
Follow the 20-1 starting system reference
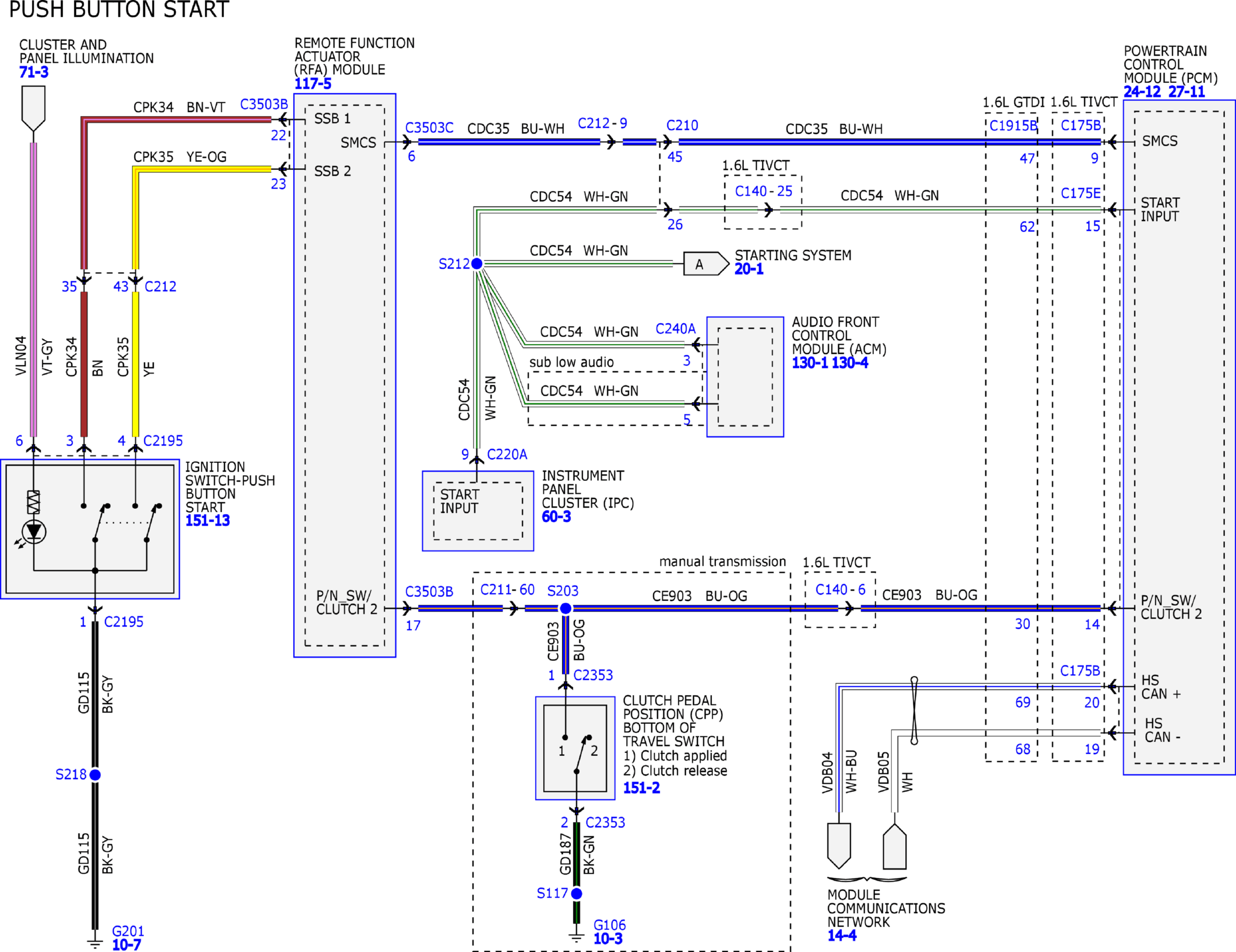pos(749,269)
